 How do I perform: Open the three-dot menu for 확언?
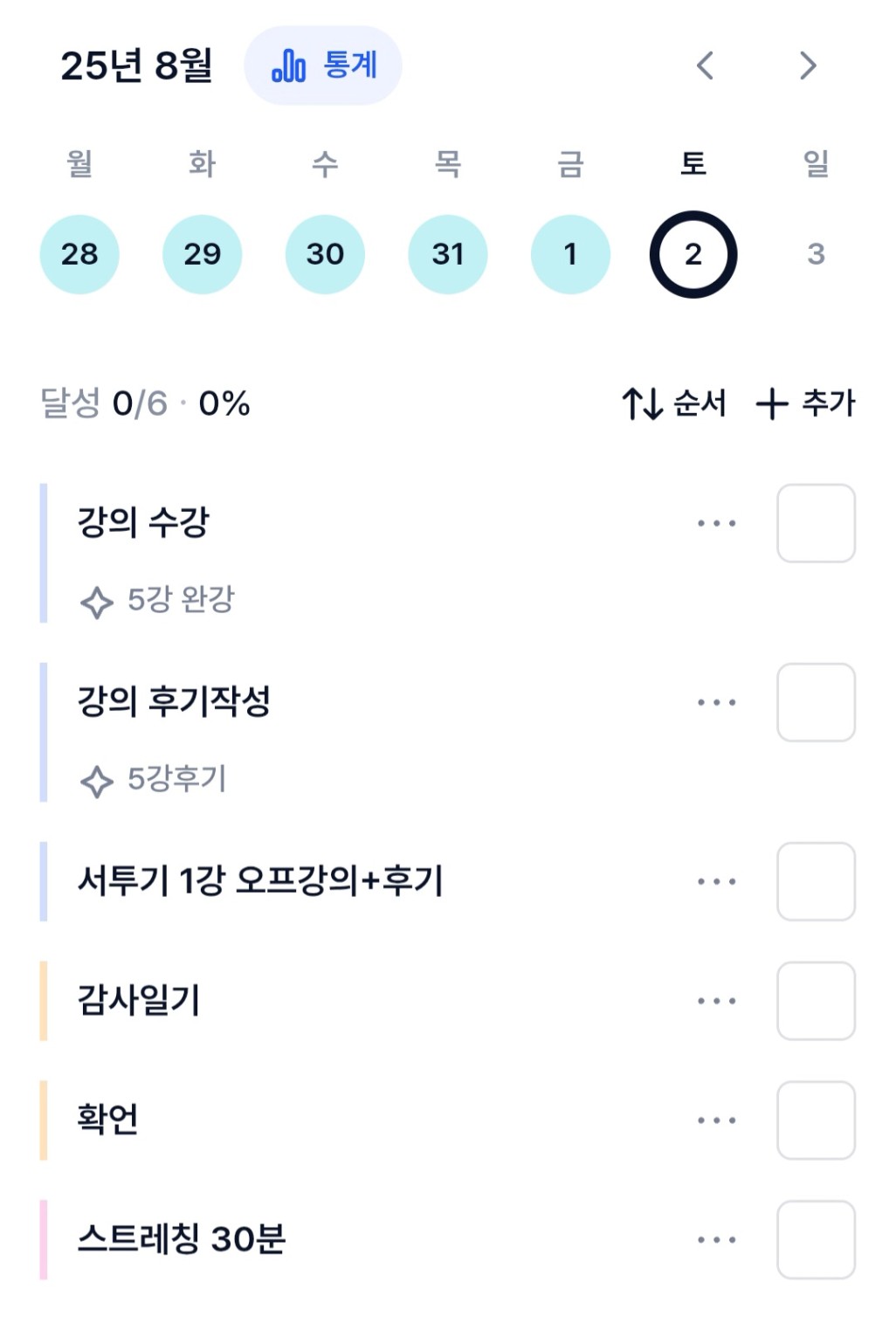[x=717, y=1120]
